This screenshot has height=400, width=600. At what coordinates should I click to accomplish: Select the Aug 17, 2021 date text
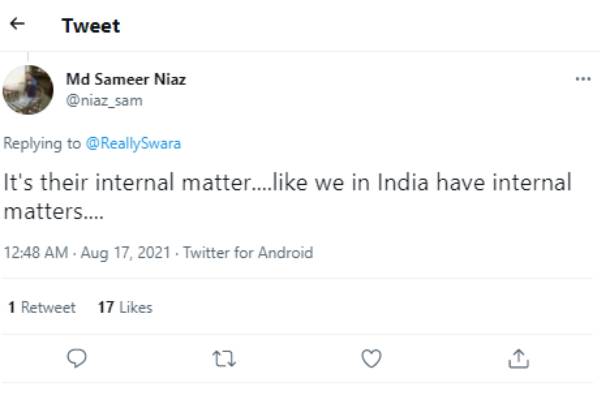[125, 253]
